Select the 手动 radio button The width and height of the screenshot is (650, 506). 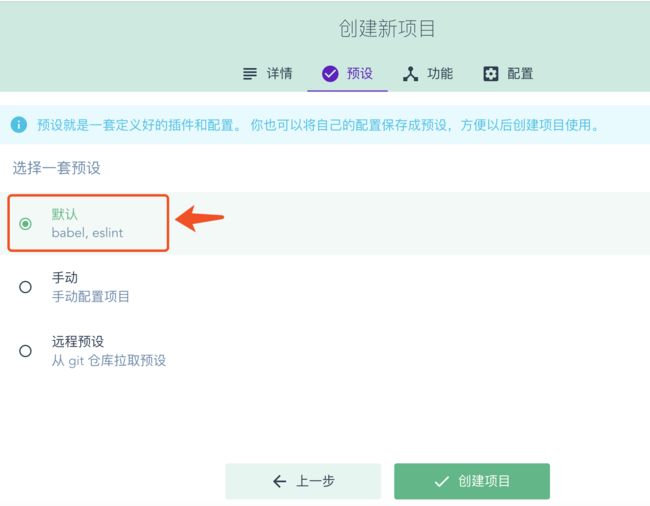coord(25,287)
